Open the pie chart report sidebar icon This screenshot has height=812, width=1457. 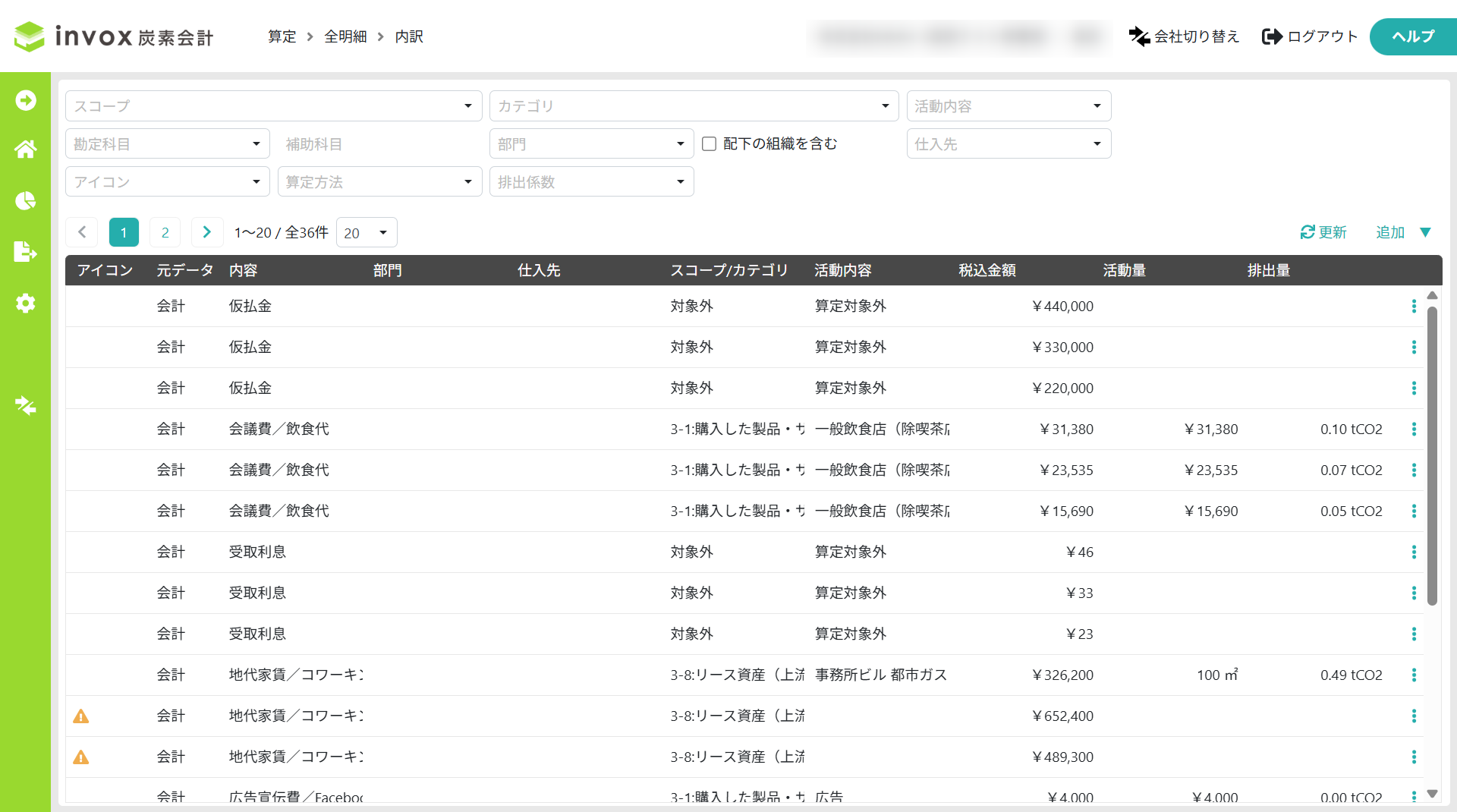click(x=25, y=200)
